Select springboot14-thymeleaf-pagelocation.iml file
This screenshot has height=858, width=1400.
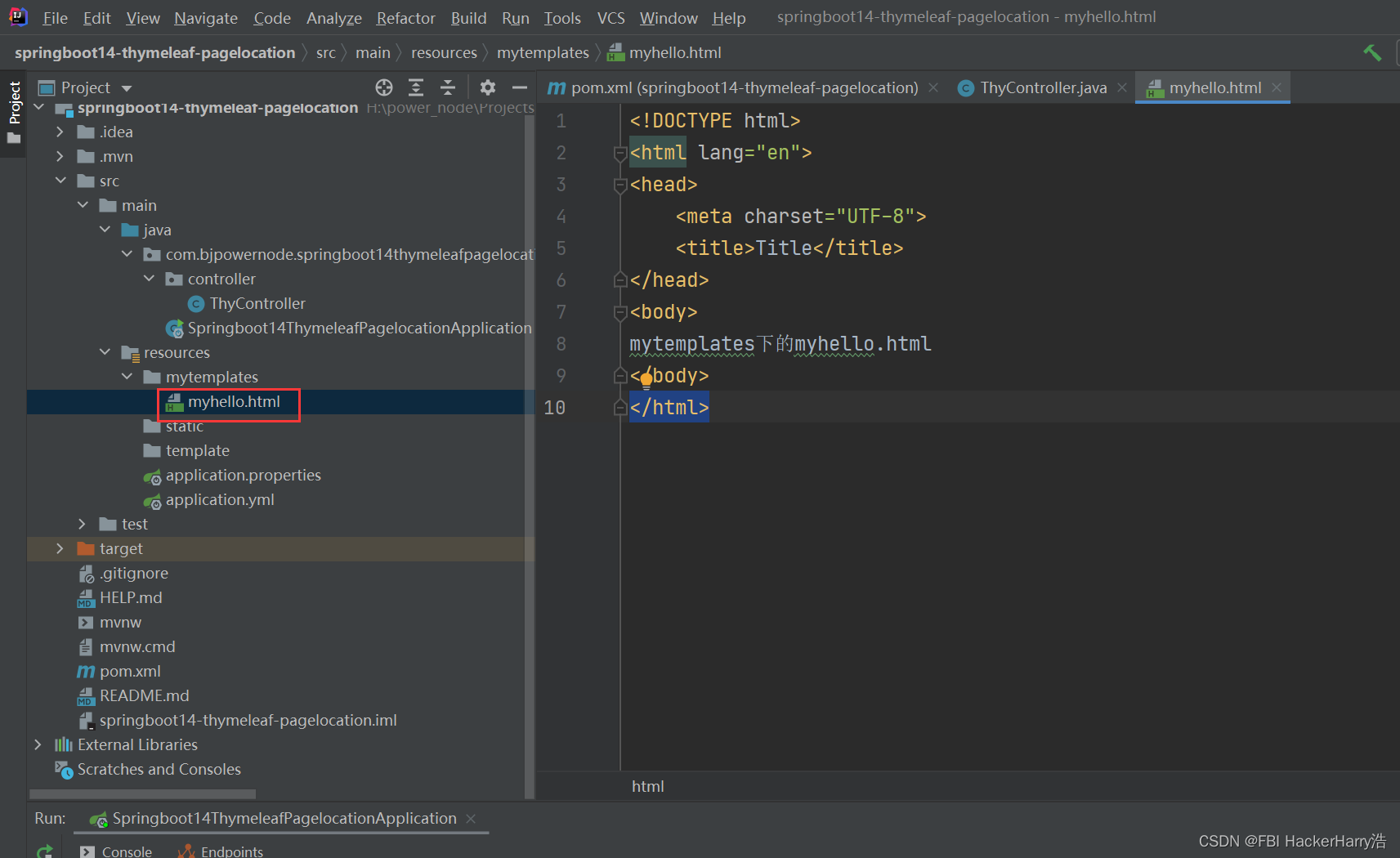tap(248, 720)
